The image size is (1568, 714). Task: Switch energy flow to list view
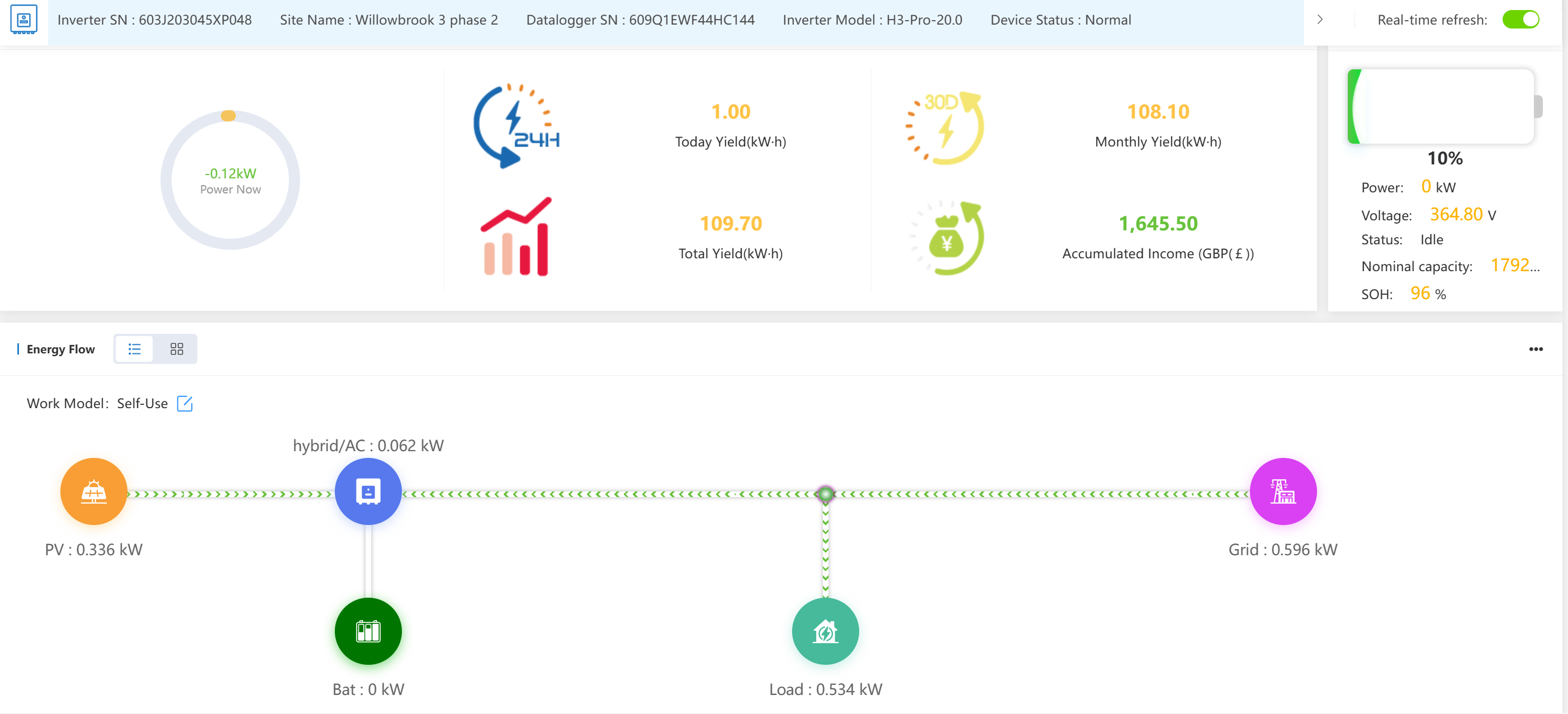135,349
